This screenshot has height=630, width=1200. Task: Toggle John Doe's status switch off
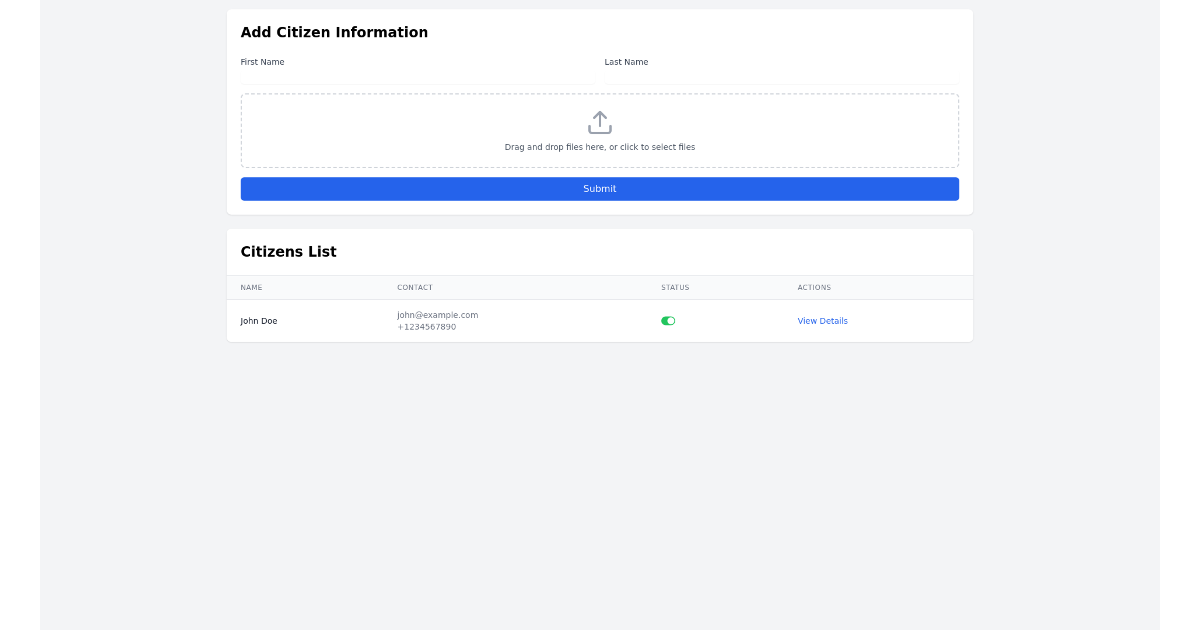point(668,320)
